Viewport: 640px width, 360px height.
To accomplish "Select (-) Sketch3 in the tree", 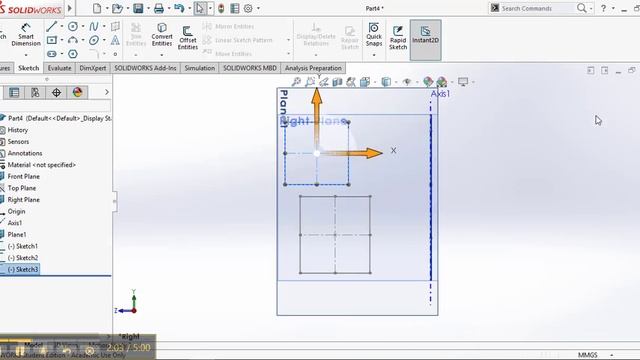I will point(23,269).
